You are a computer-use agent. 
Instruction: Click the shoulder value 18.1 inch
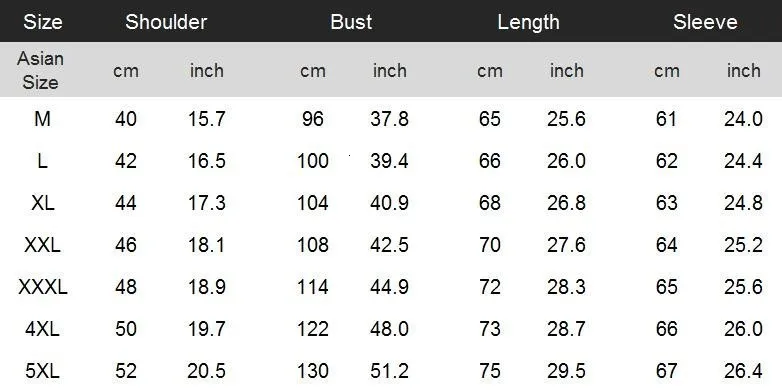tap(207, 245)
